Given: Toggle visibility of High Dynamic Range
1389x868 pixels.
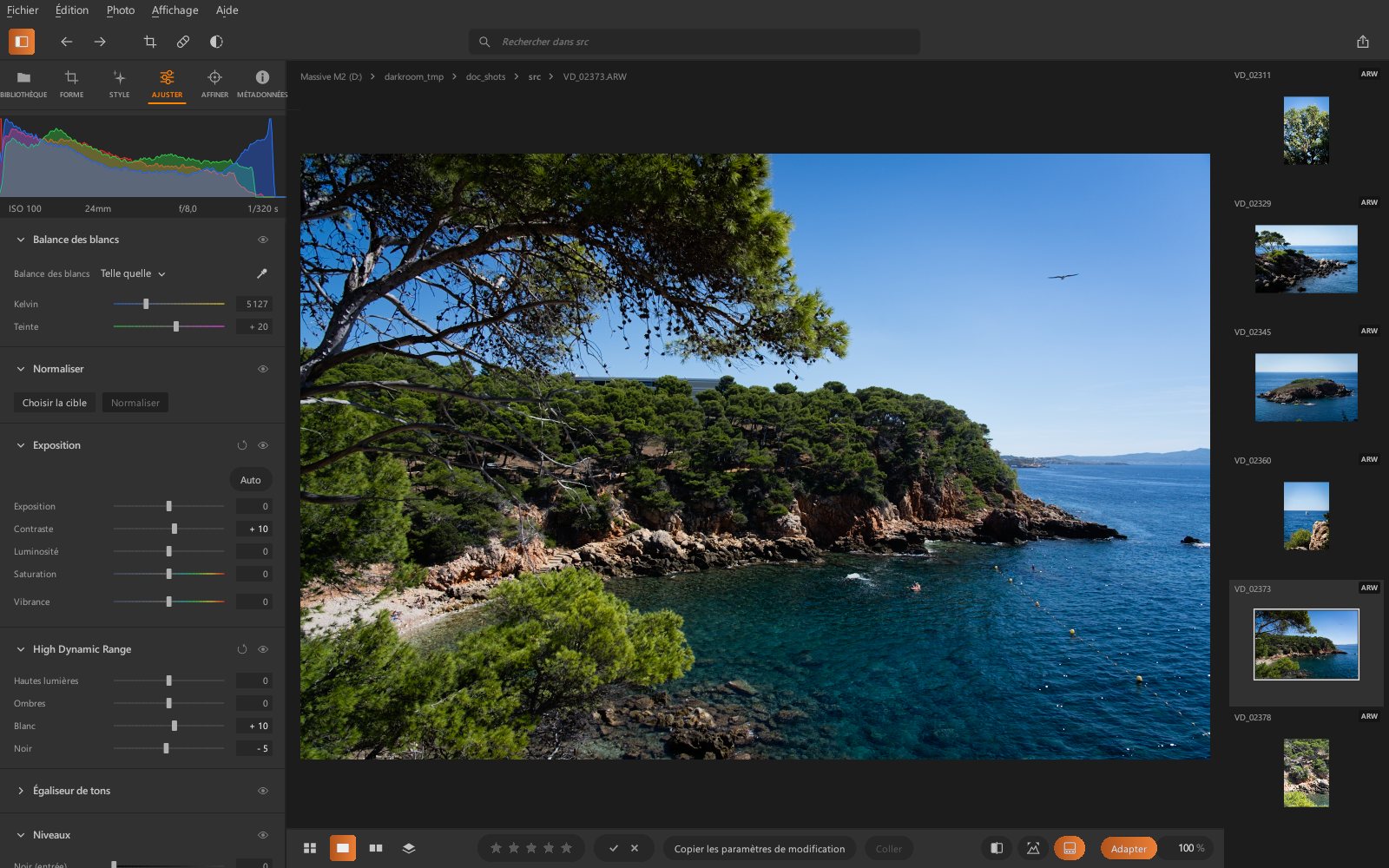Looking at the screenshot, I should coord(263,649).
